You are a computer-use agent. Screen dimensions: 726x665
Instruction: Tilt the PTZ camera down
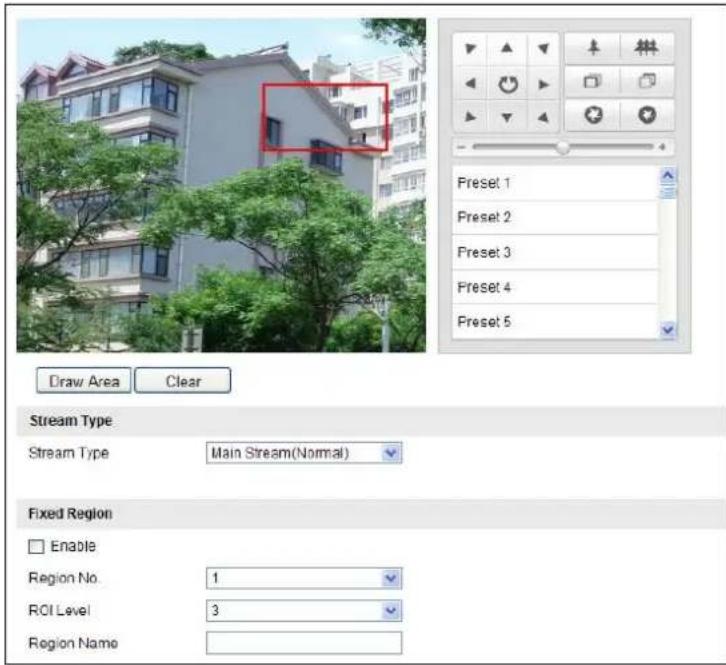tap(507, 118)
